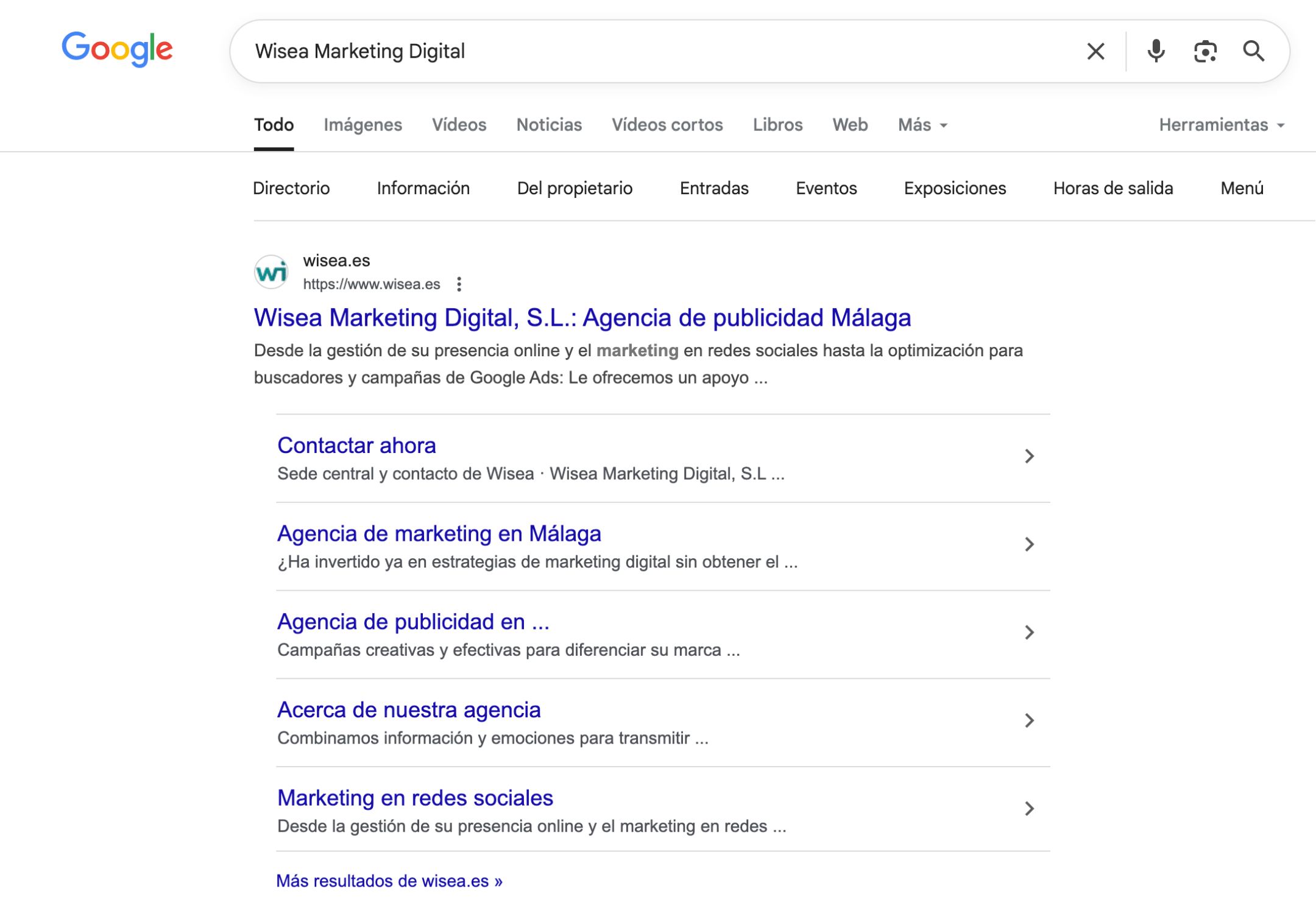Click the Google logo

tap(117, 49)
